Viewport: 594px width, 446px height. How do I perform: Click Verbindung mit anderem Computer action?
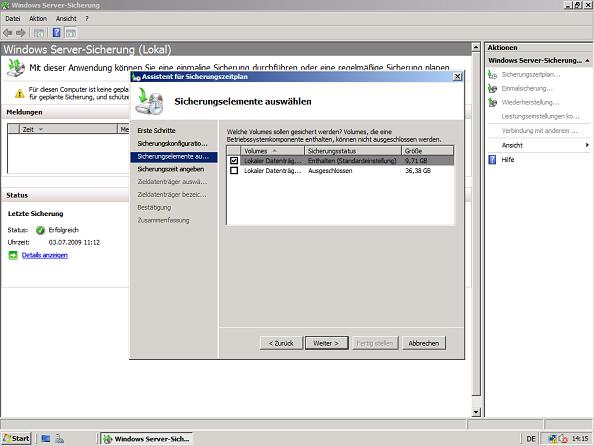[x=539, y=131]
